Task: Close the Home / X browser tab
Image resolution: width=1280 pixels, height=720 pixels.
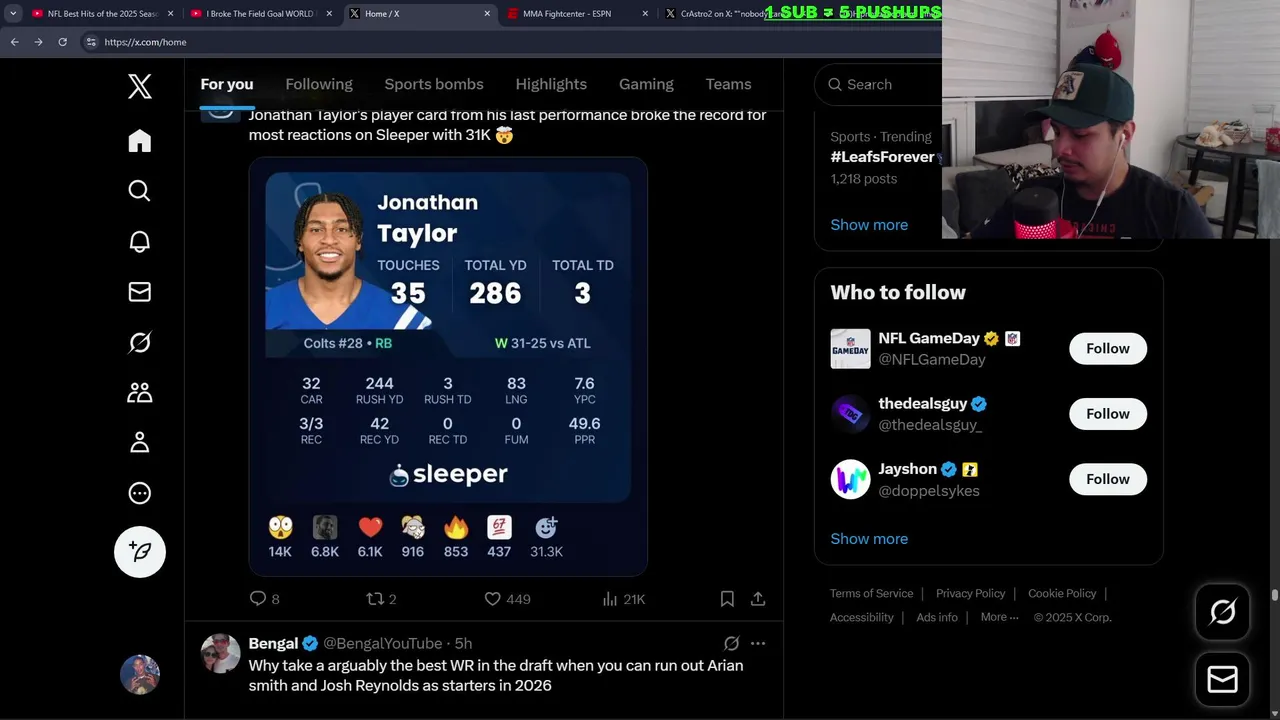Action: click(487, 14)
